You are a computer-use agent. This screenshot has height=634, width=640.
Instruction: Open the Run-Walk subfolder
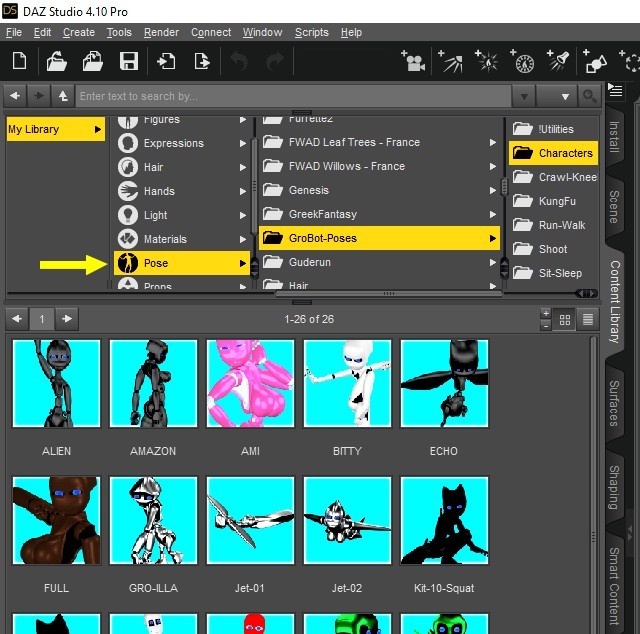(553, 225)
